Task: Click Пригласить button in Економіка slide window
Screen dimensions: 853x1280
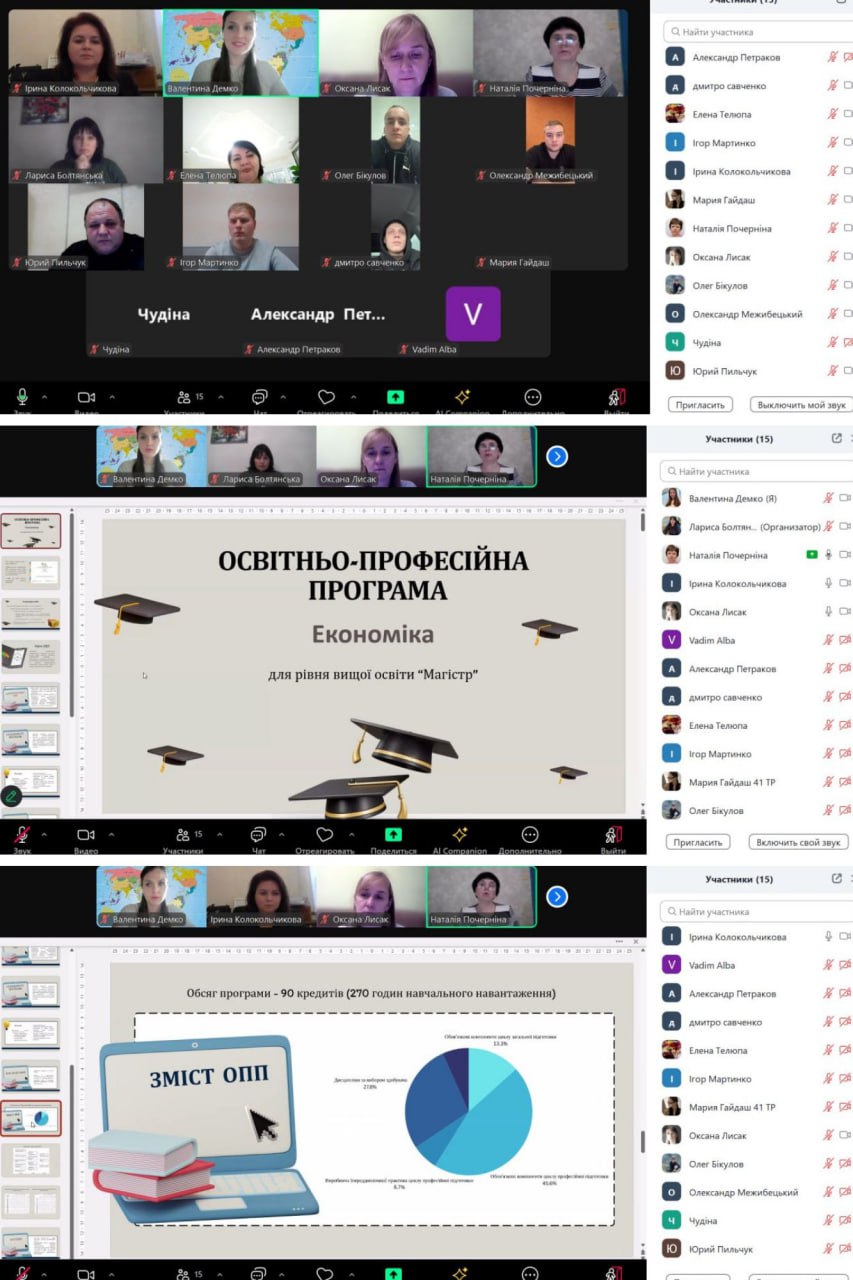Action: click(x=698, y=842)
